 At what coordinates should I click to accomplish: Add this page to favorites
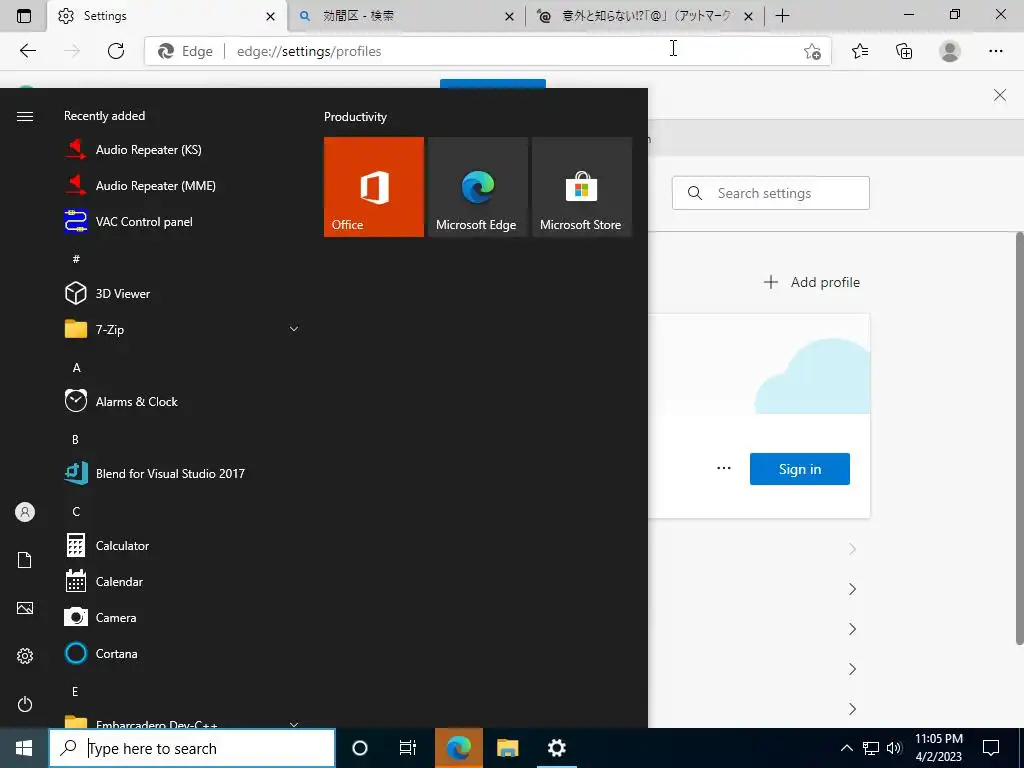(812, 51)
